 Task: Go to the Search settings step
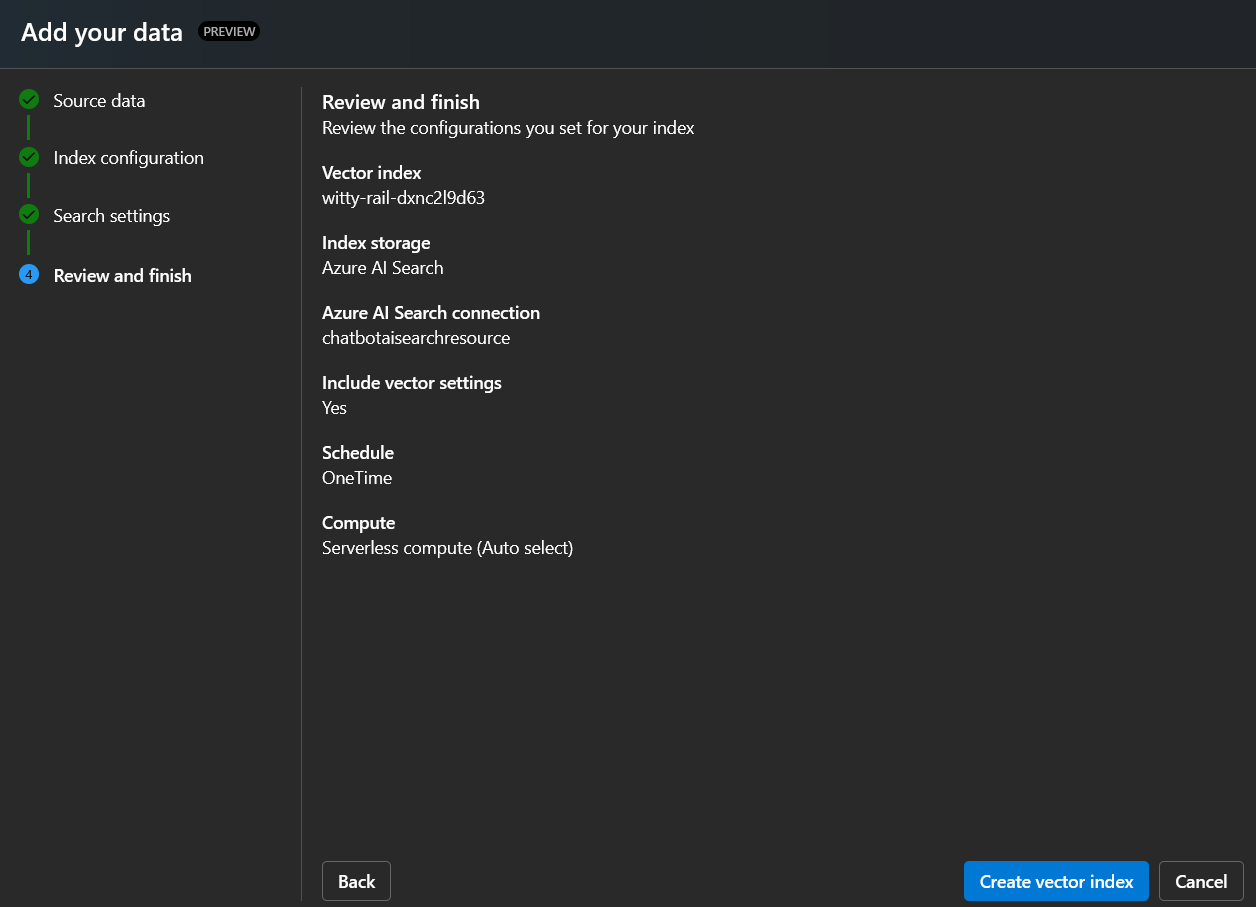(x=111, y=215)
